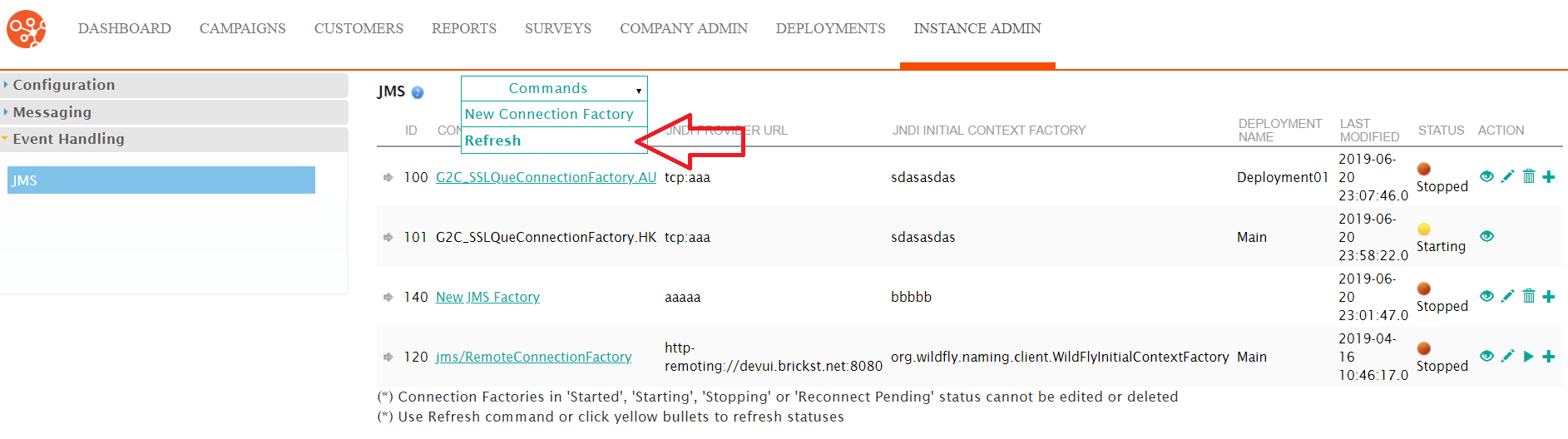The width and height of the screenshot is (1568, 439).
Task: Edit connection factory 100 with the pencil icon
Action: click(x=1507, y=176)
